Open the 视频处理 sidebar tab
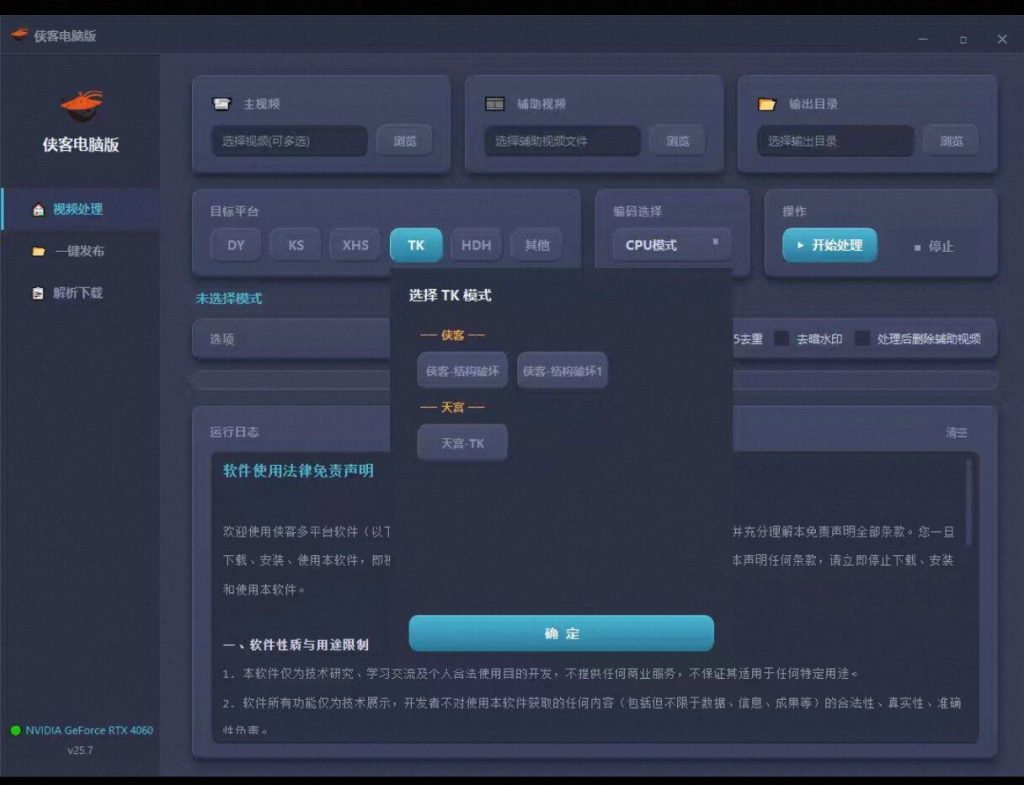 tap(81, 210)
